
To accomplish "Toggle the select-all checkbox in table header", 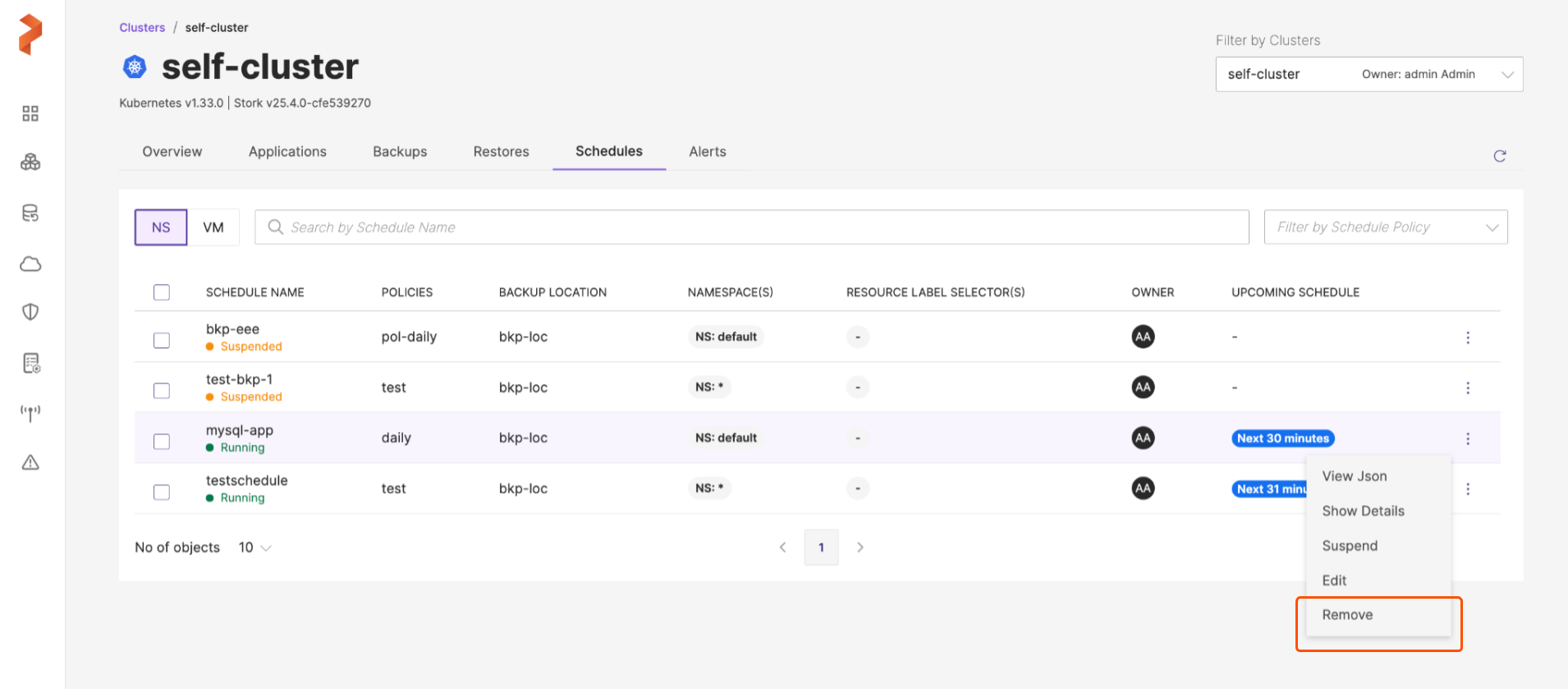I will [162, 292].
